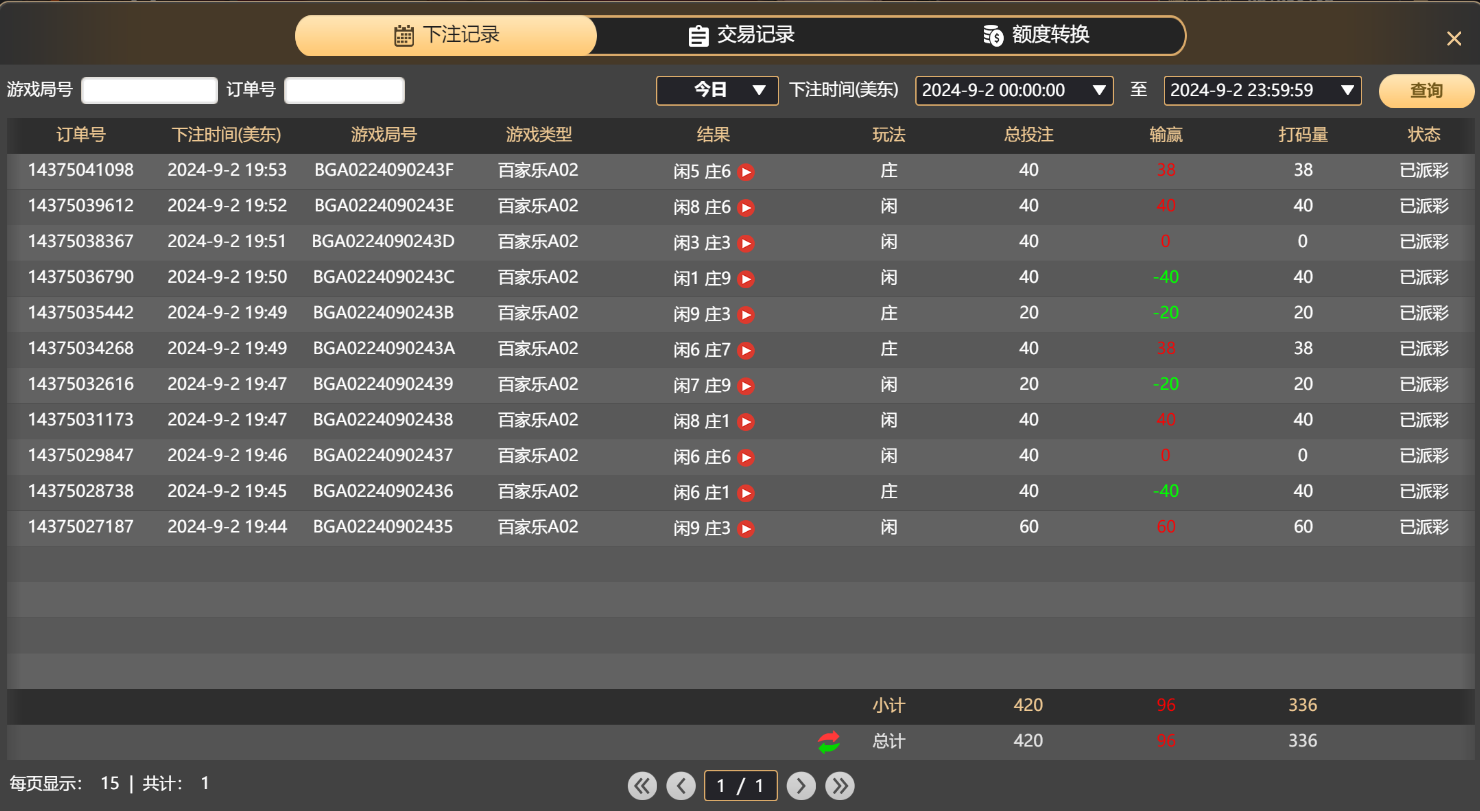Click the 订单号 input field
The image size is (1480, 811).
344,90
